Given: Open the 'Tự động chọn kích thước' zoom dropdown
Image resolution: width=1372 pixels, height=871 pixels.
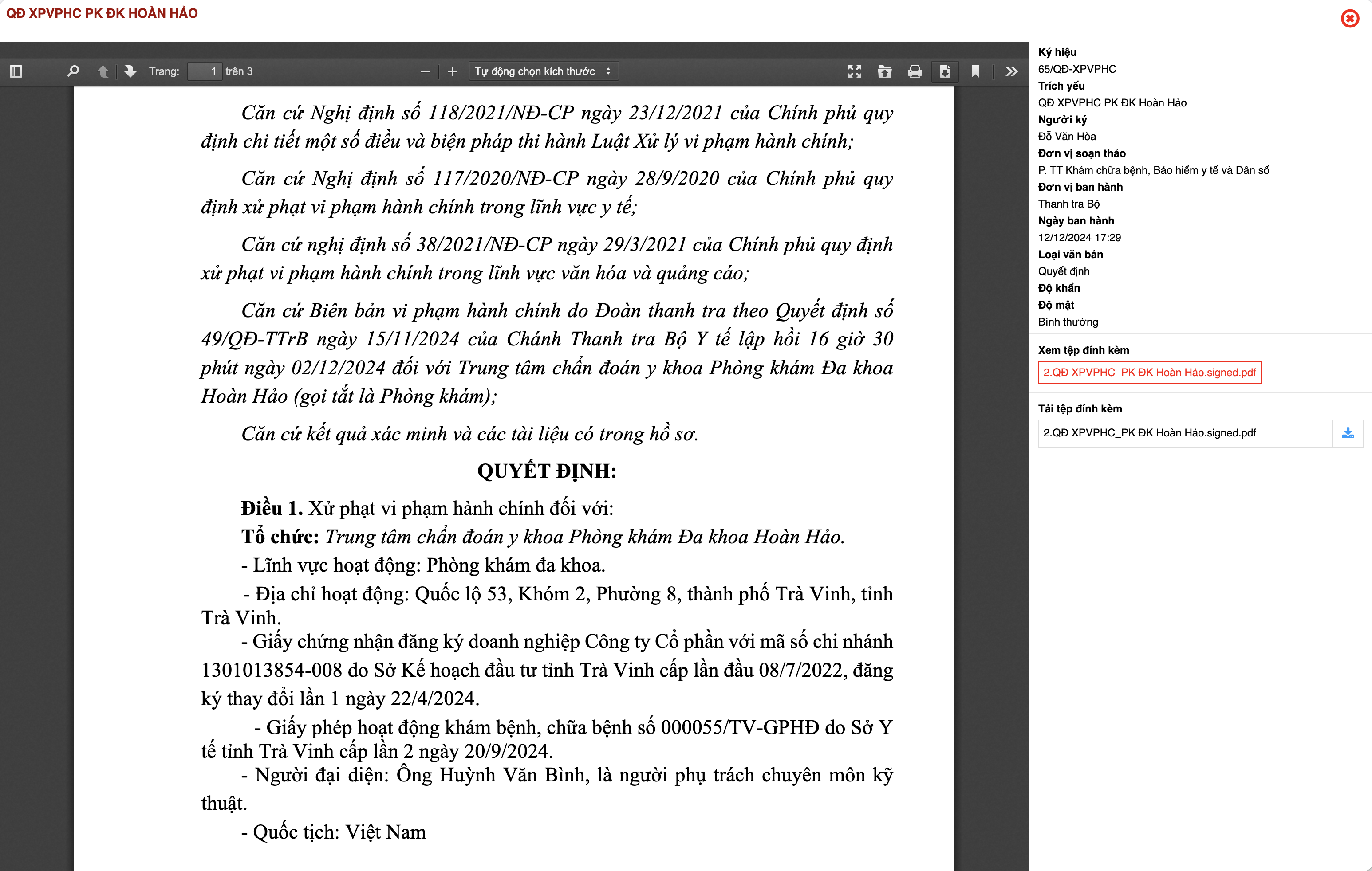Looking at the screenshot, I should [x=543, y=71].
